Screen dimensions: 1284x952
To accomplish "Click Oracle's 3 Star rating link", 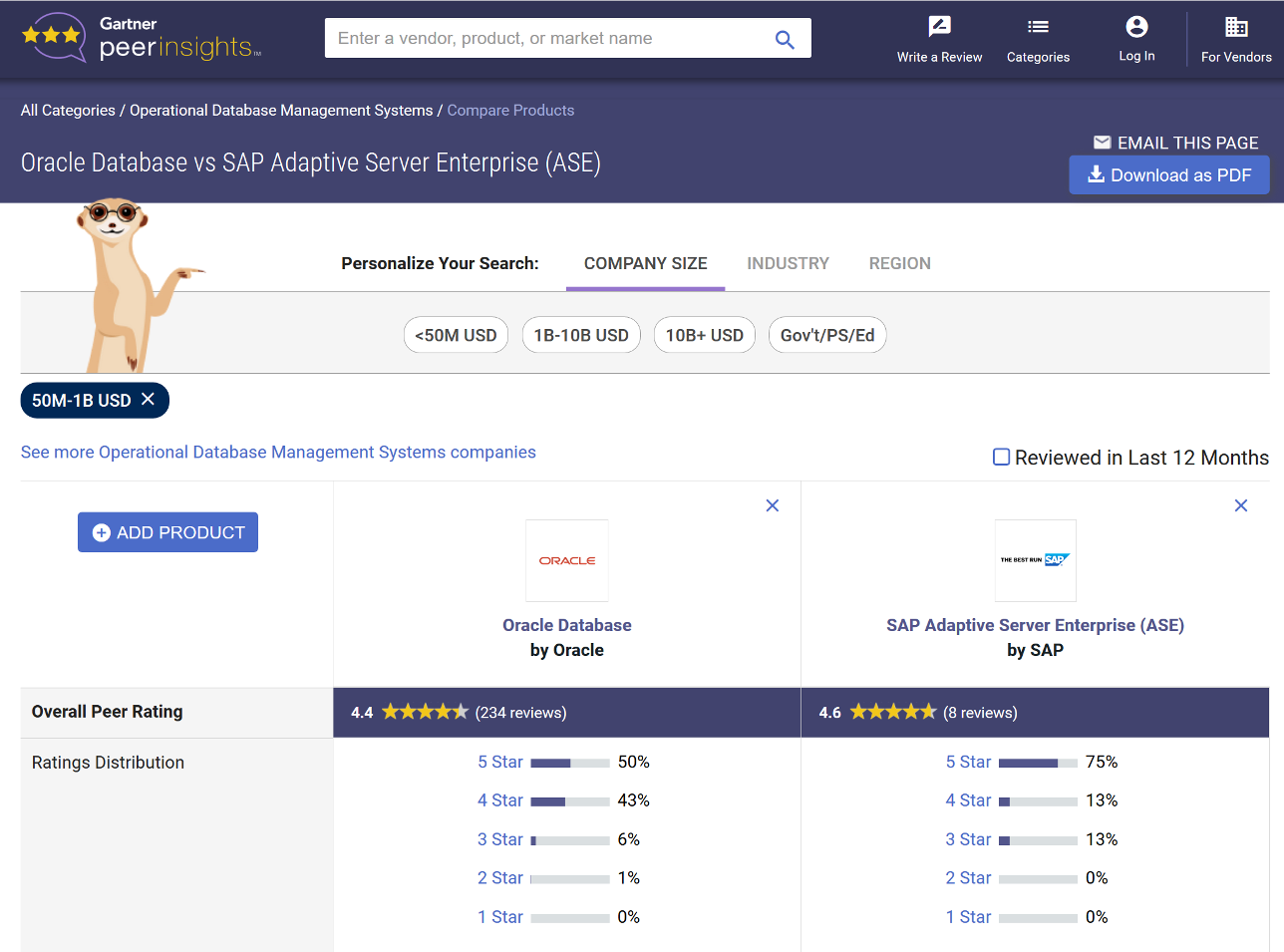I will pyautogui.click(x=500, y=839).
